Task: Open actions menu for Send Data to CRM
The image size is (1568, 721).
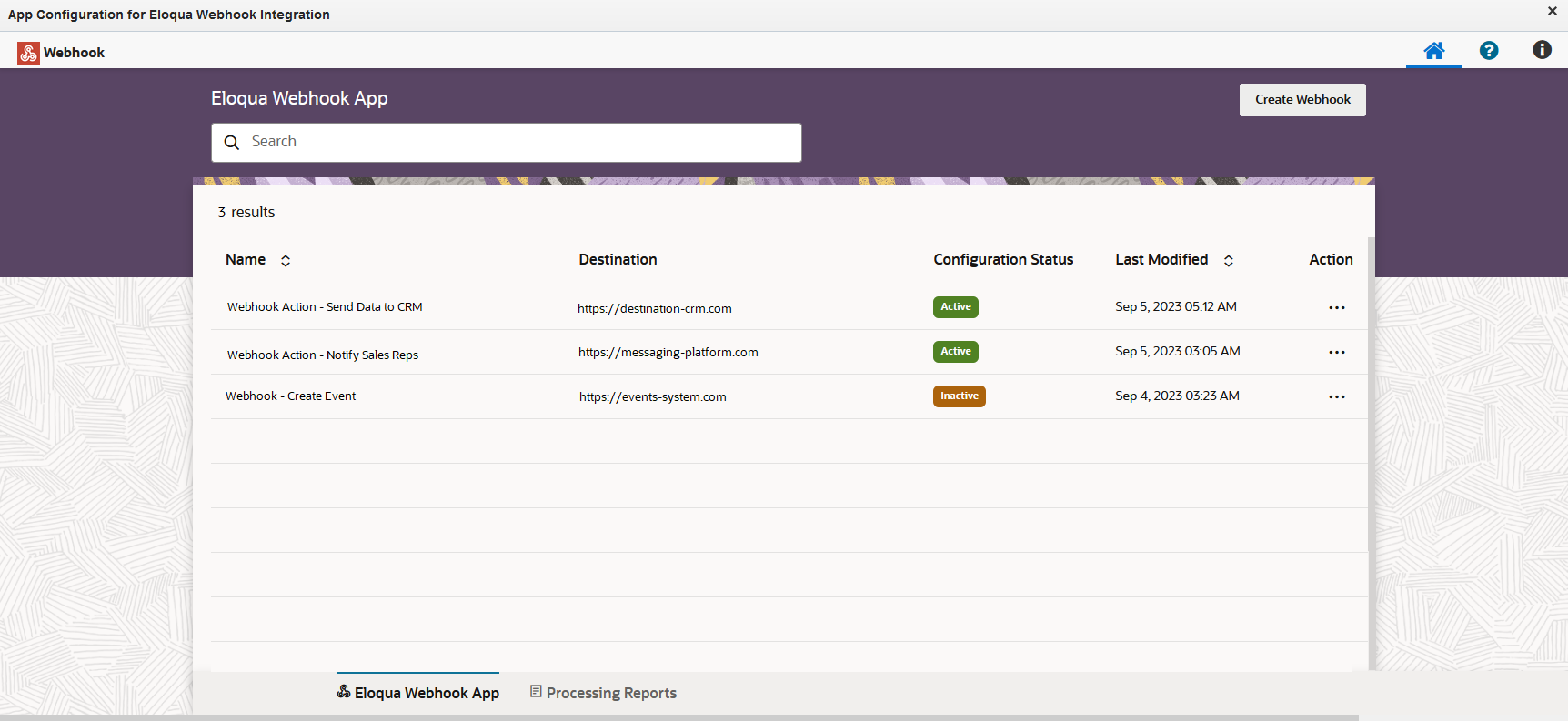Action: point(1337,307)
